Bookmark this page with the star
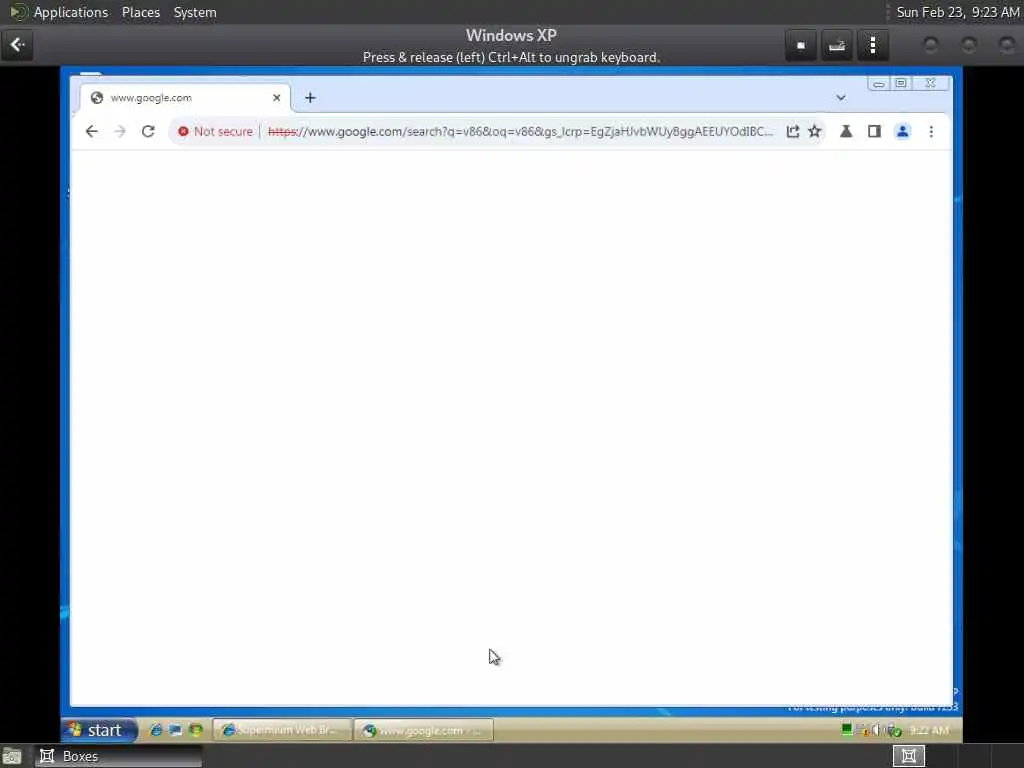This screenshot has width=1024, height=768. [x=814, y=132]
